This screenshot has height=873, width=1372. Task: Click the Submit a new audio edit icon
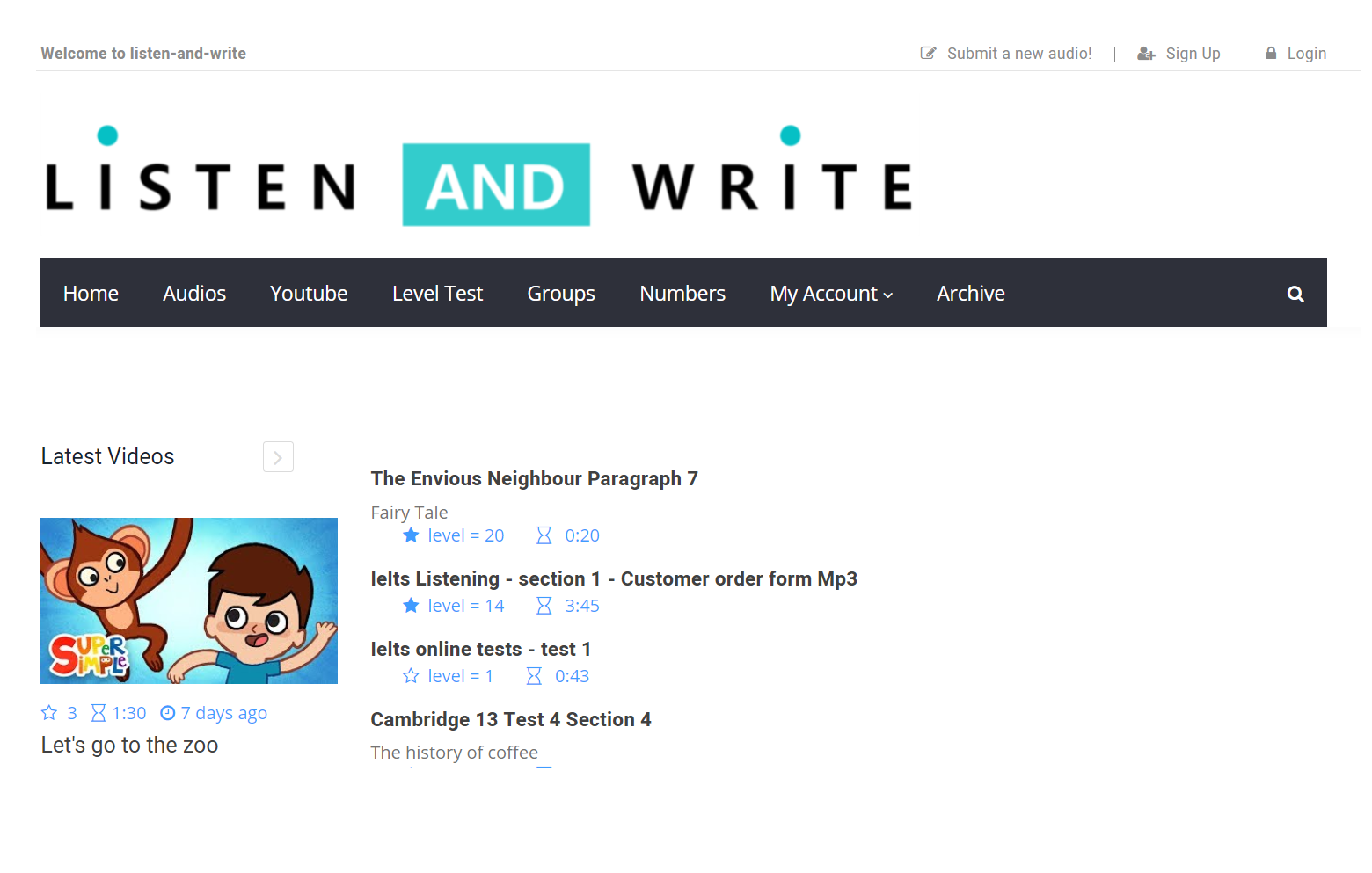click(928, 54)
